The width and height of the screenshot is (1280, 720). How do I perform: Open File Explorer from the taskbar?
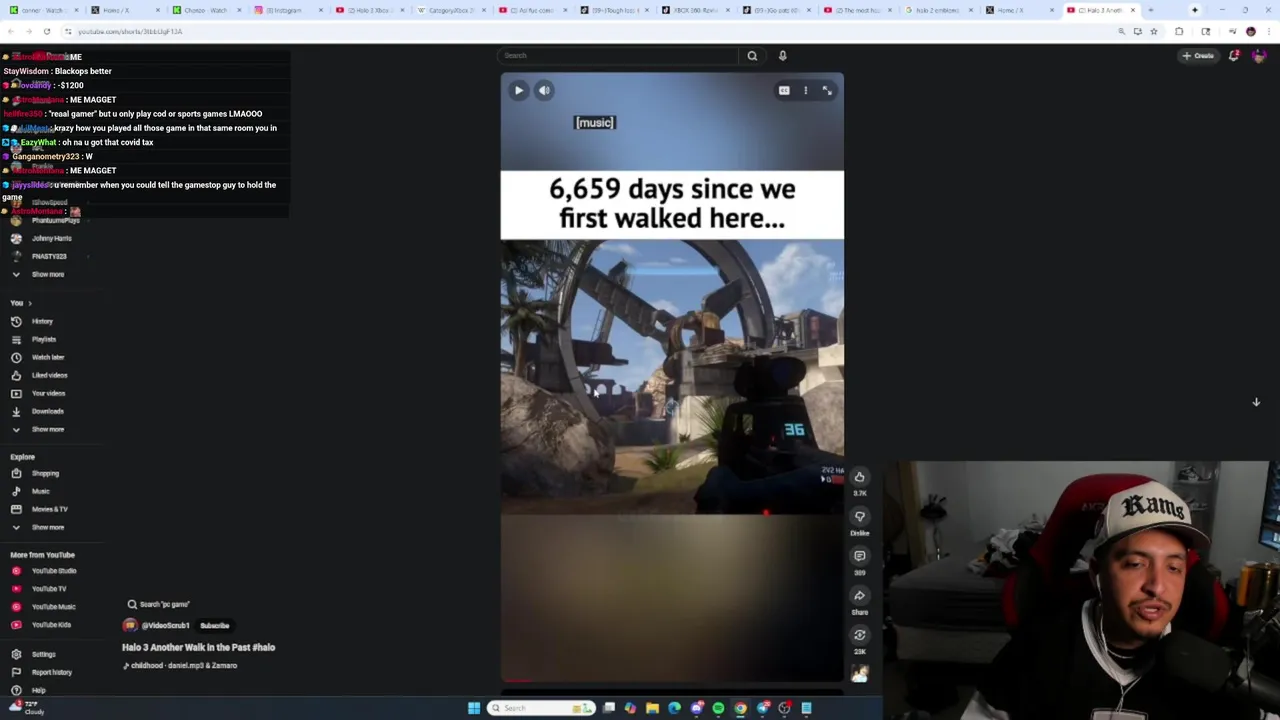tap(652, 708)
